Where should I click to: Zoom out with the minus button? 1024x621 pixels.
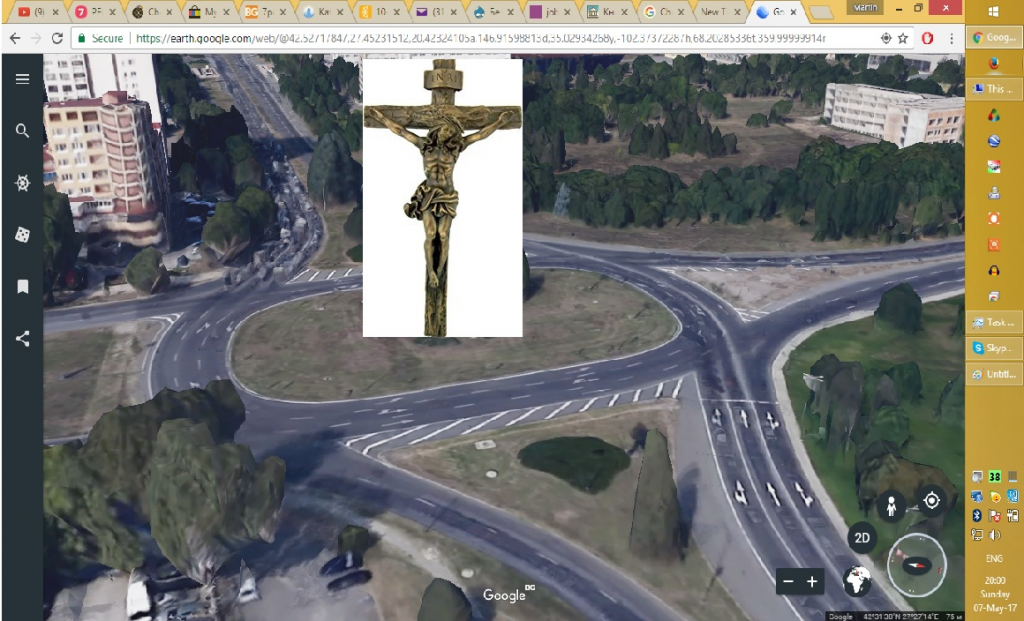pyautogui.click(x=788, y=582)
